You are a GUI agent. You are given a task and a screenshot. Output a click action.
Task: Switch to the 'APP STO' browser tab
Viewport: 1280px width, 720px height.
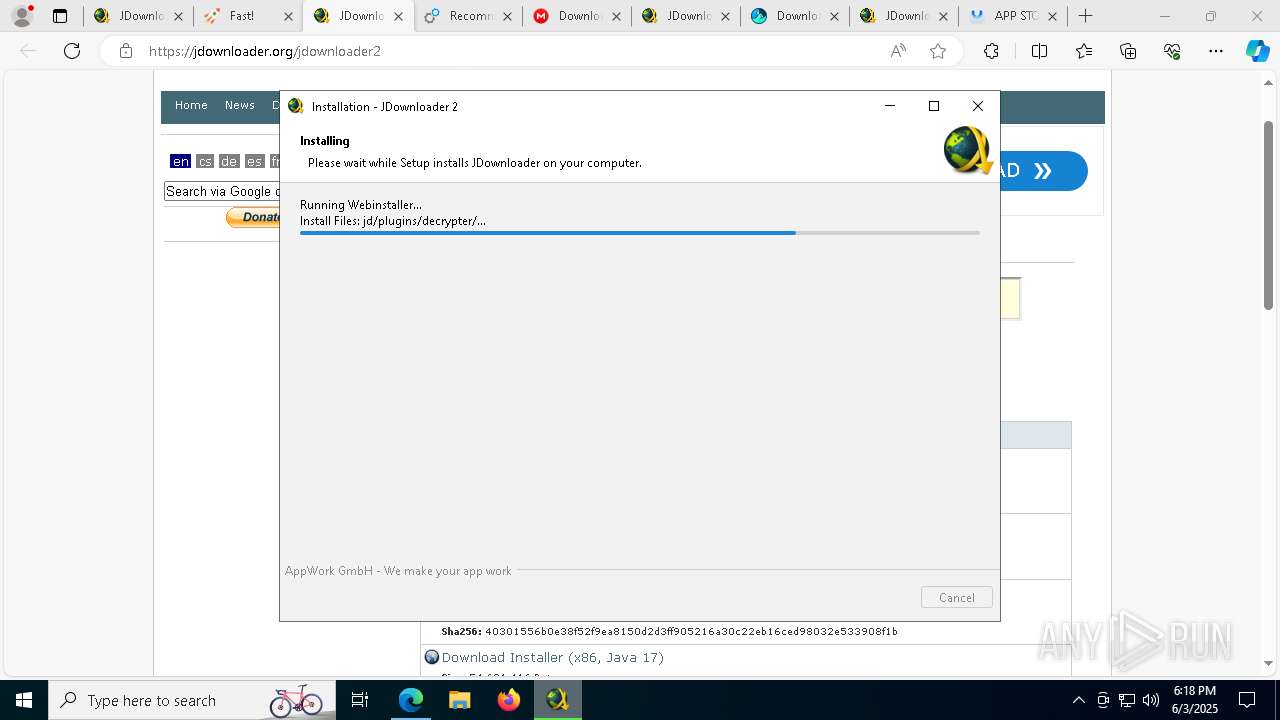tap(1013, 16)
